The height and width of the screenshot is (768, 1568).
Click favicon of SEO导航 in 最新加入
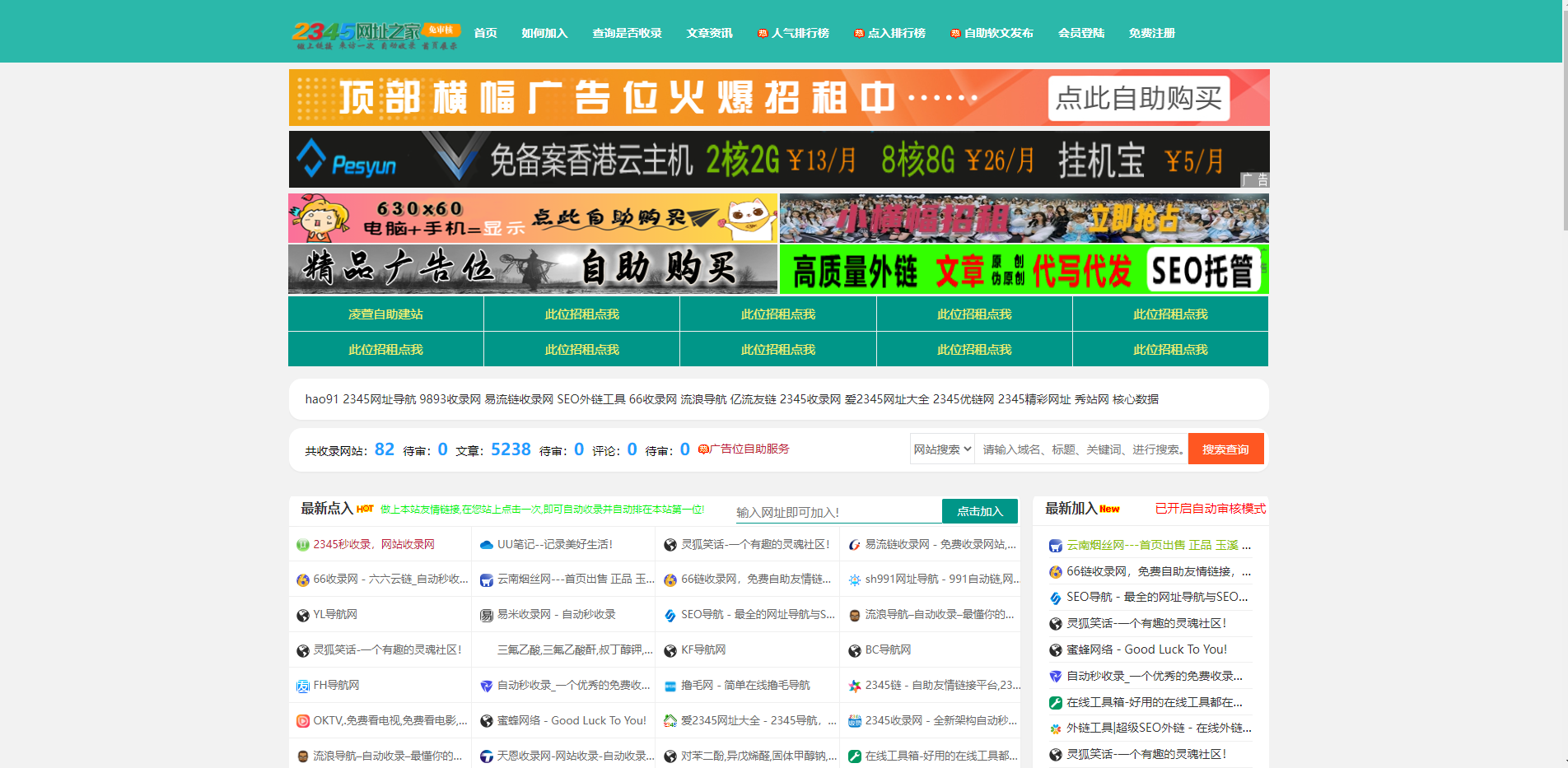click(1056, 598)
